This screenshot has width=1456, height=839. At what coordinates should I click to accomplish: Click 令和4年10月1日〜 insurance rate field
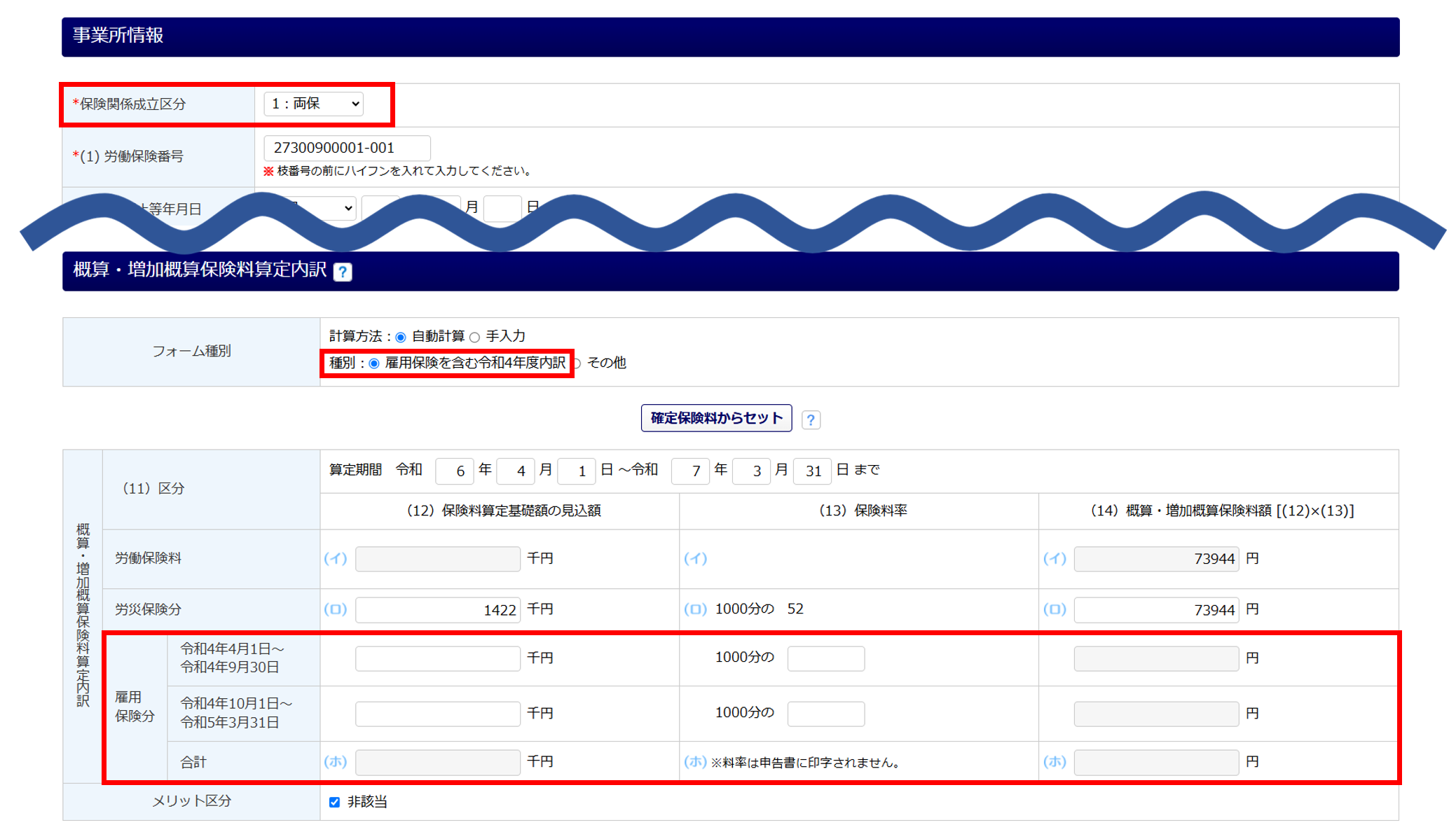click(x=825, y=714)
